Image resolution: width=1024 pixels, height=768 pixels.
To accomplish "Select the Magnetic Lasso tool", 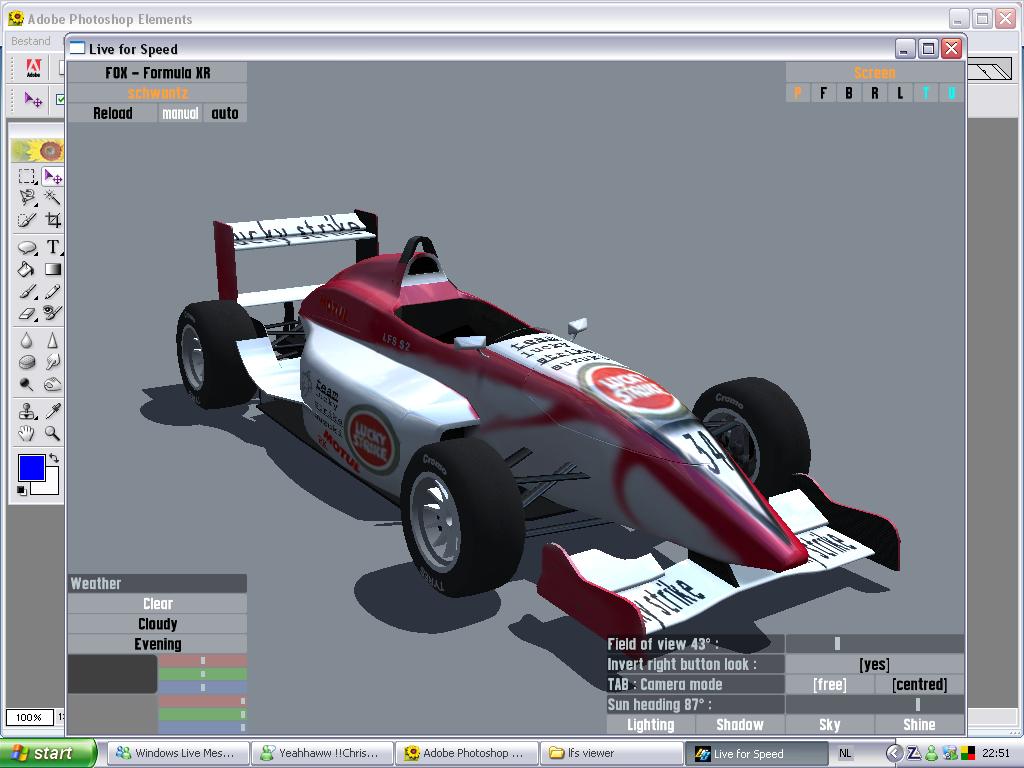I will [27, 197].
